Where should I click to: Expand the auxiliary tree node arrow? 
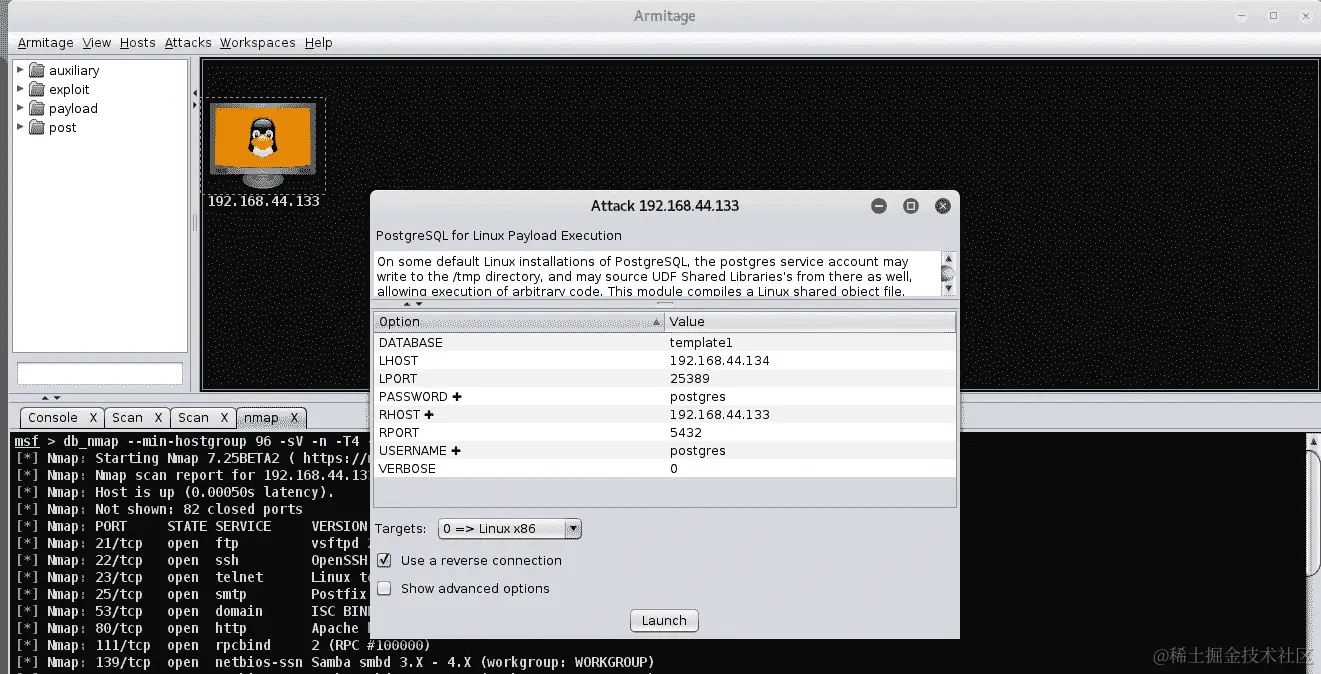click(x=20, y=70)
